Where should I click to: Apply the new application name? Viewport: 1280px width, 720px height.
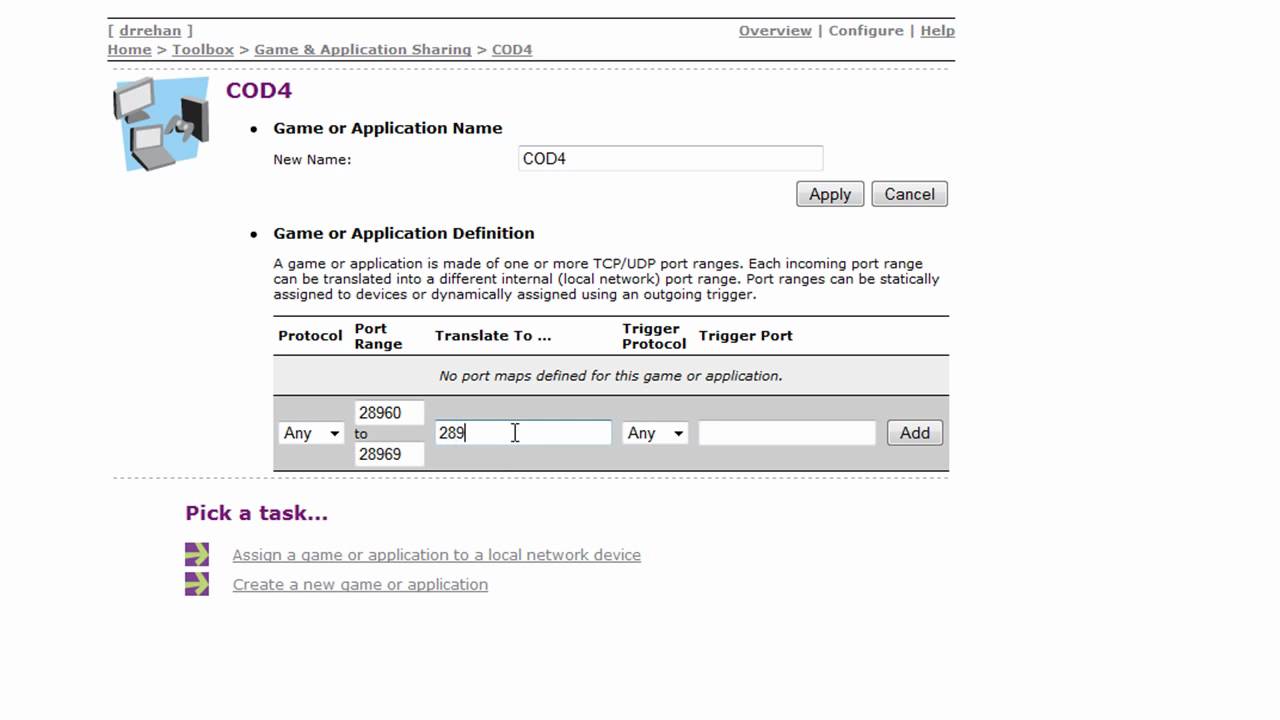coord(830,194)
